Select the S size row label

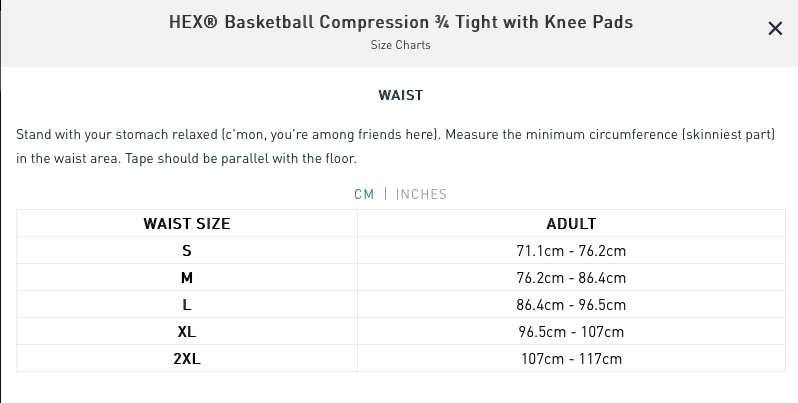coord(187,250)
